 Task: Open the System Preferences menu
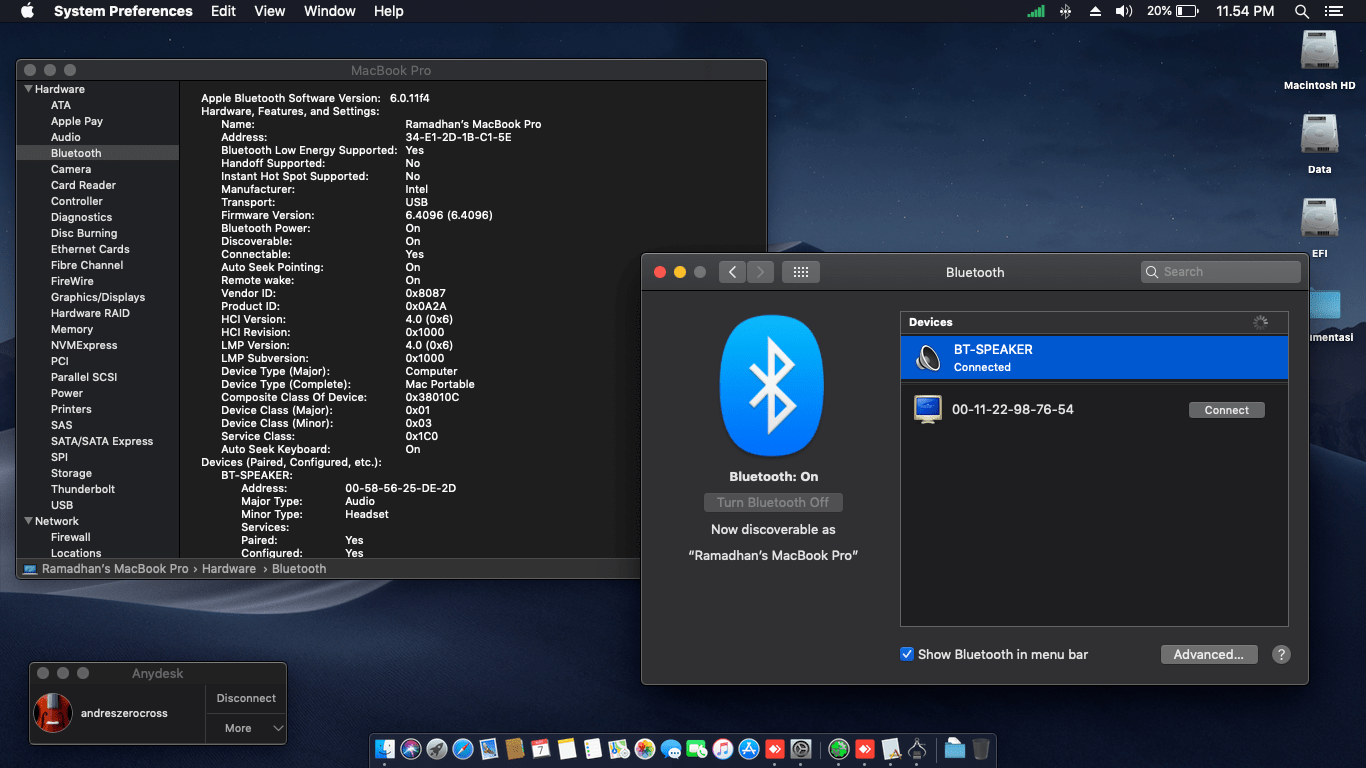point(123,11)
